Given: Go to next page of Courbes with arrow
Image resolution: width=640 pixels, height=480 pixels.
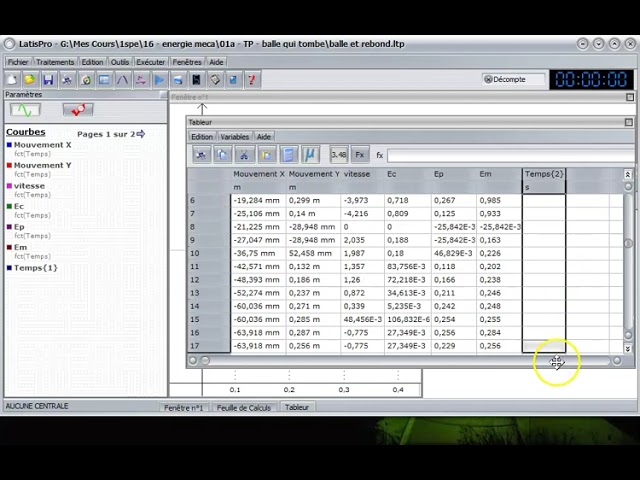Looking at the screenshot, I should [x=141, y=134].
